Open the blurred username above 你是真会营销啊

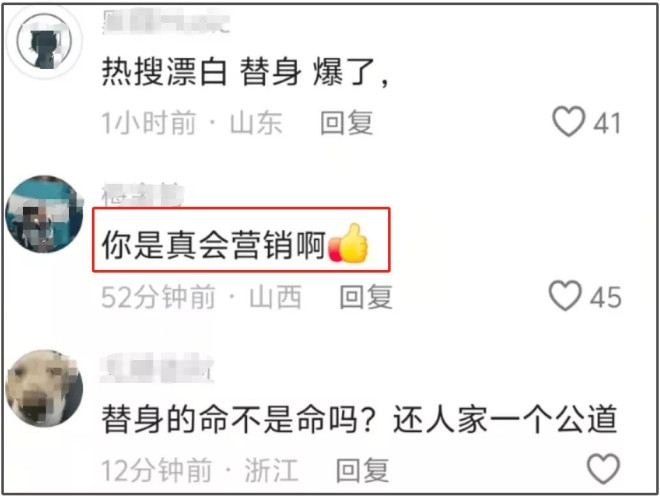[x=143, y=195]
